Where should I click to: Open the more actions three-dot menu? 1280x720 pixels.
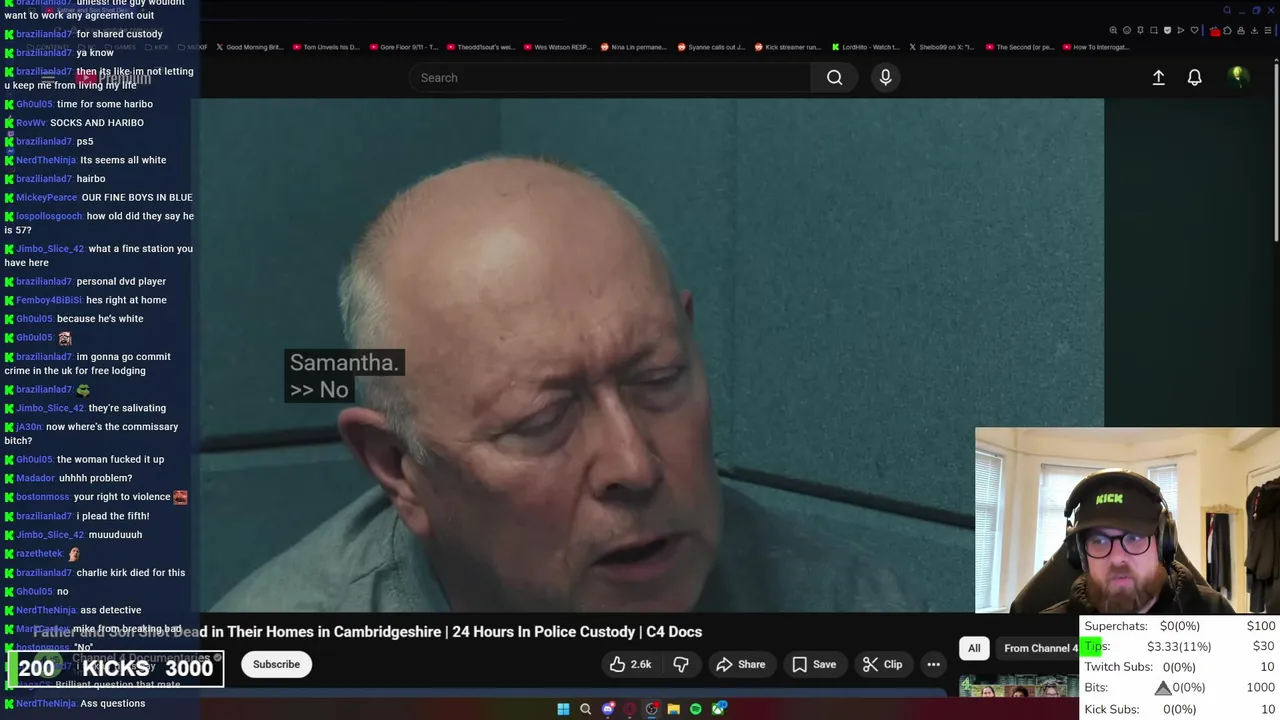coord(933,664)
